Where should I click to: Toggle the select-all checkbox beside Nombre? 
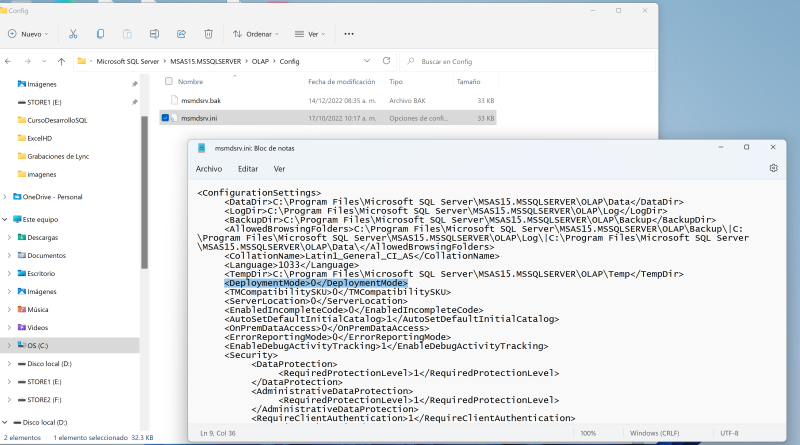(x=166, y=81)
